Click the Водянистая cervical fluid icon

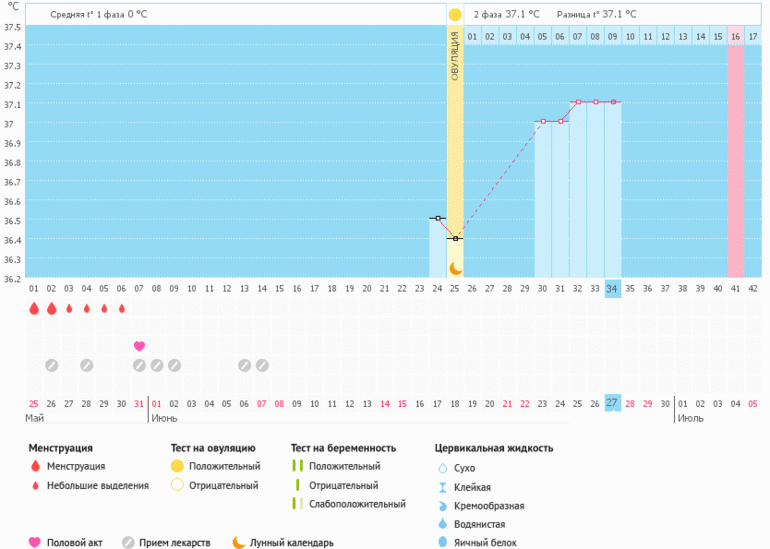pos(442,523)
